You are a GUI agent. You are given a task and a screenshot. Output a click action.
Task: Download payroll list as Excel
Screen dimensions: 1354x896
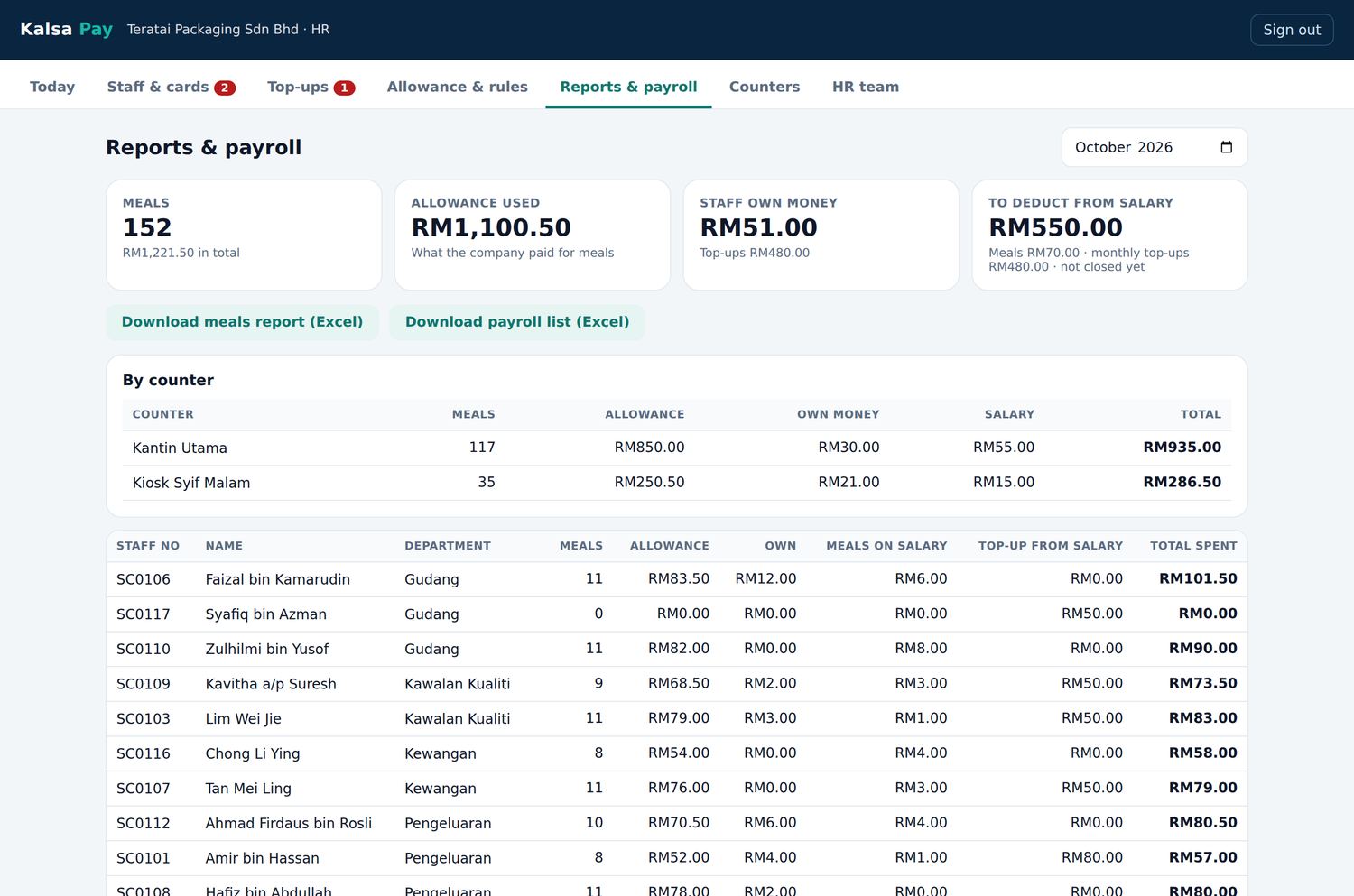click(517, 322)
